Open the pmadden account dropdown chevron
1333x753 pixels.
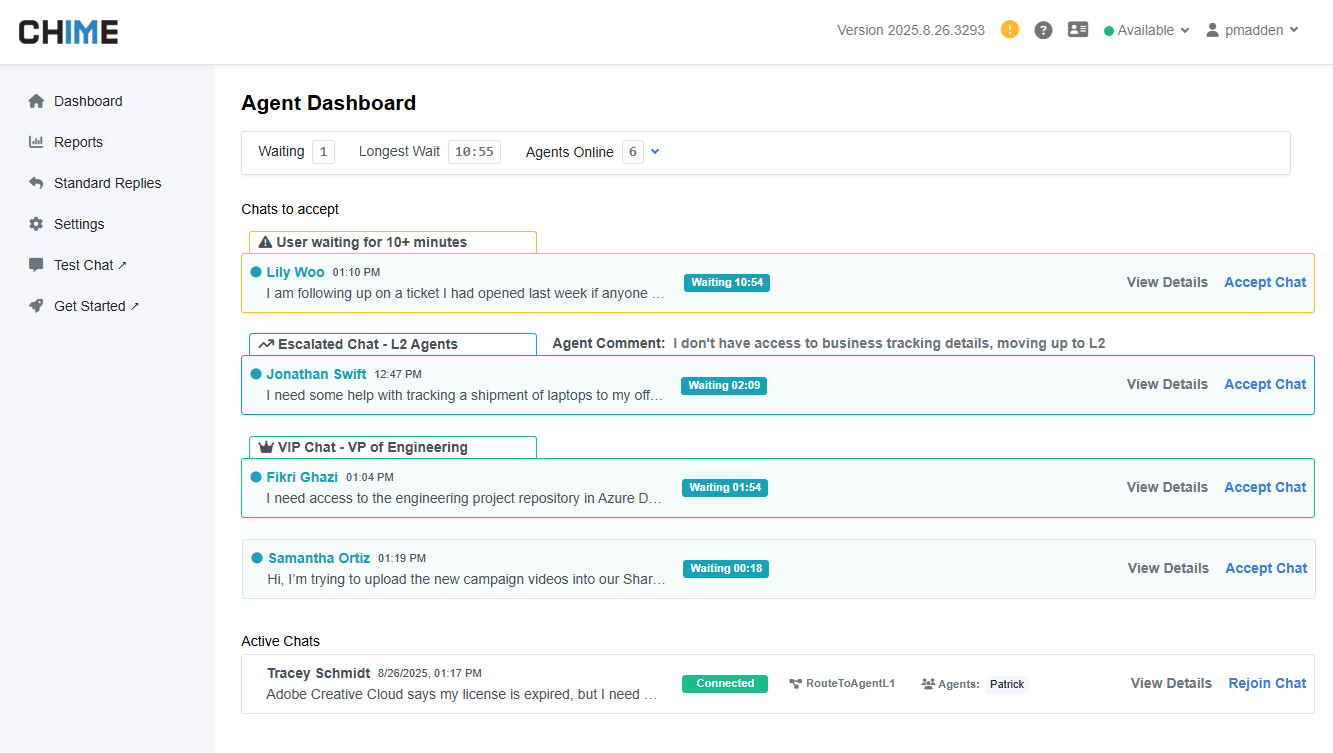1294,30
